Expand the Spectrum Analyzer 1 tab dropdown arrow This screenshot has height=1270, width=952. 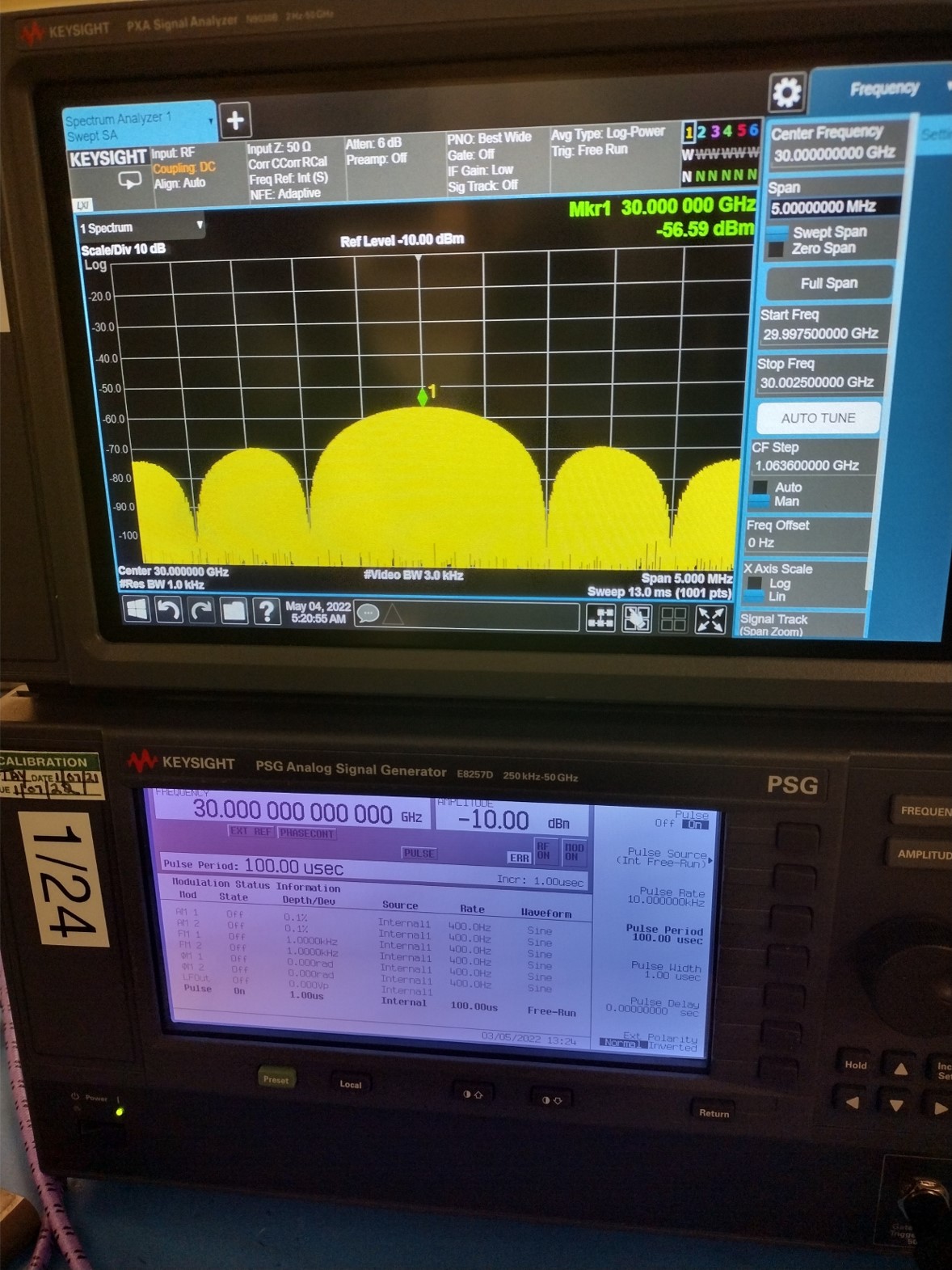coord(211,121)
